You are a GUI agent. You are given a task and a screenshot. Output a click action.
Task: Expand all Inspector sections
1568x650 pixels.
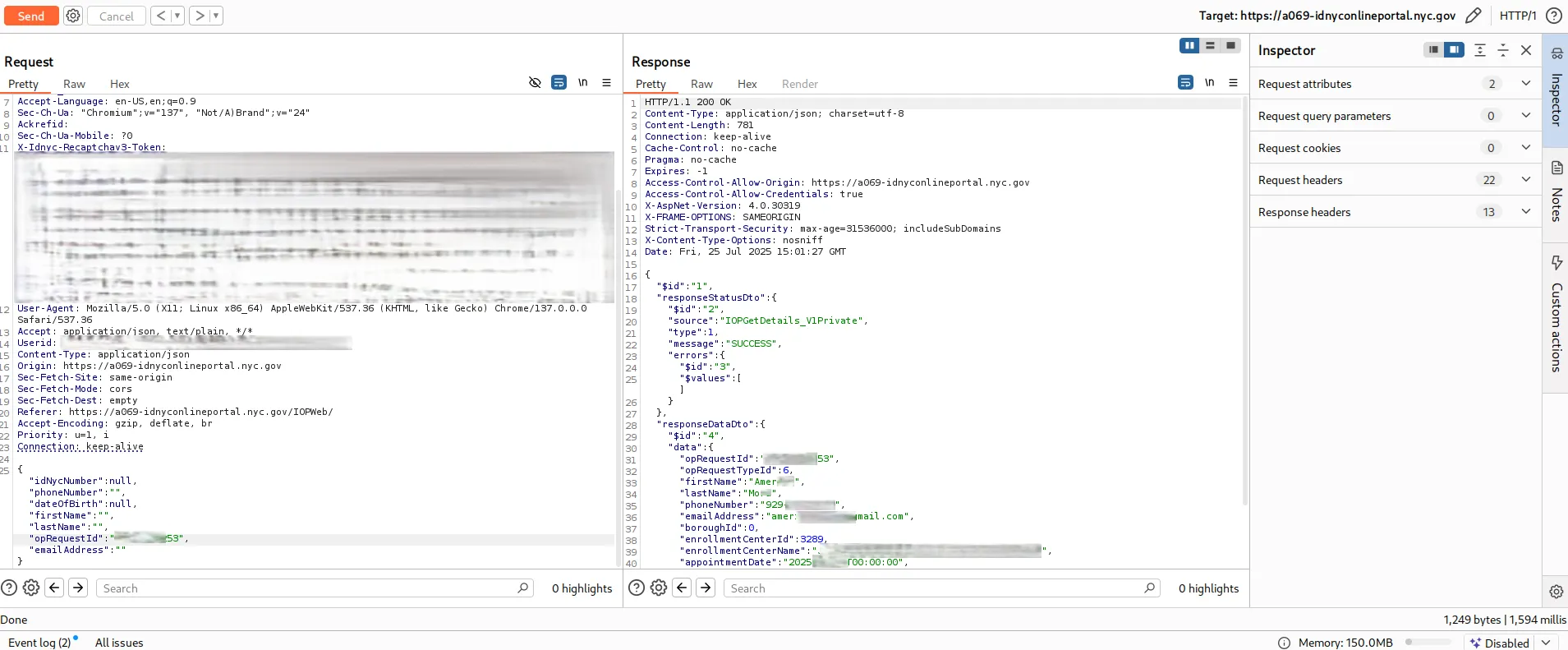click(x=1480, y=50)
